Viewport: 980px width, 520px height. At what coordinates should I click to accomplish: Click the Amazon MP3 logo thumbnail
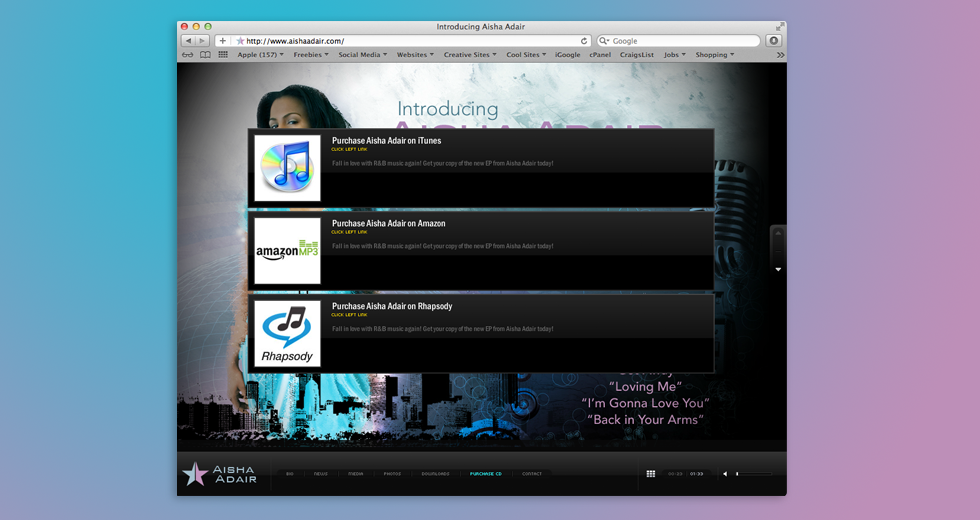click(x=288, y=251)
